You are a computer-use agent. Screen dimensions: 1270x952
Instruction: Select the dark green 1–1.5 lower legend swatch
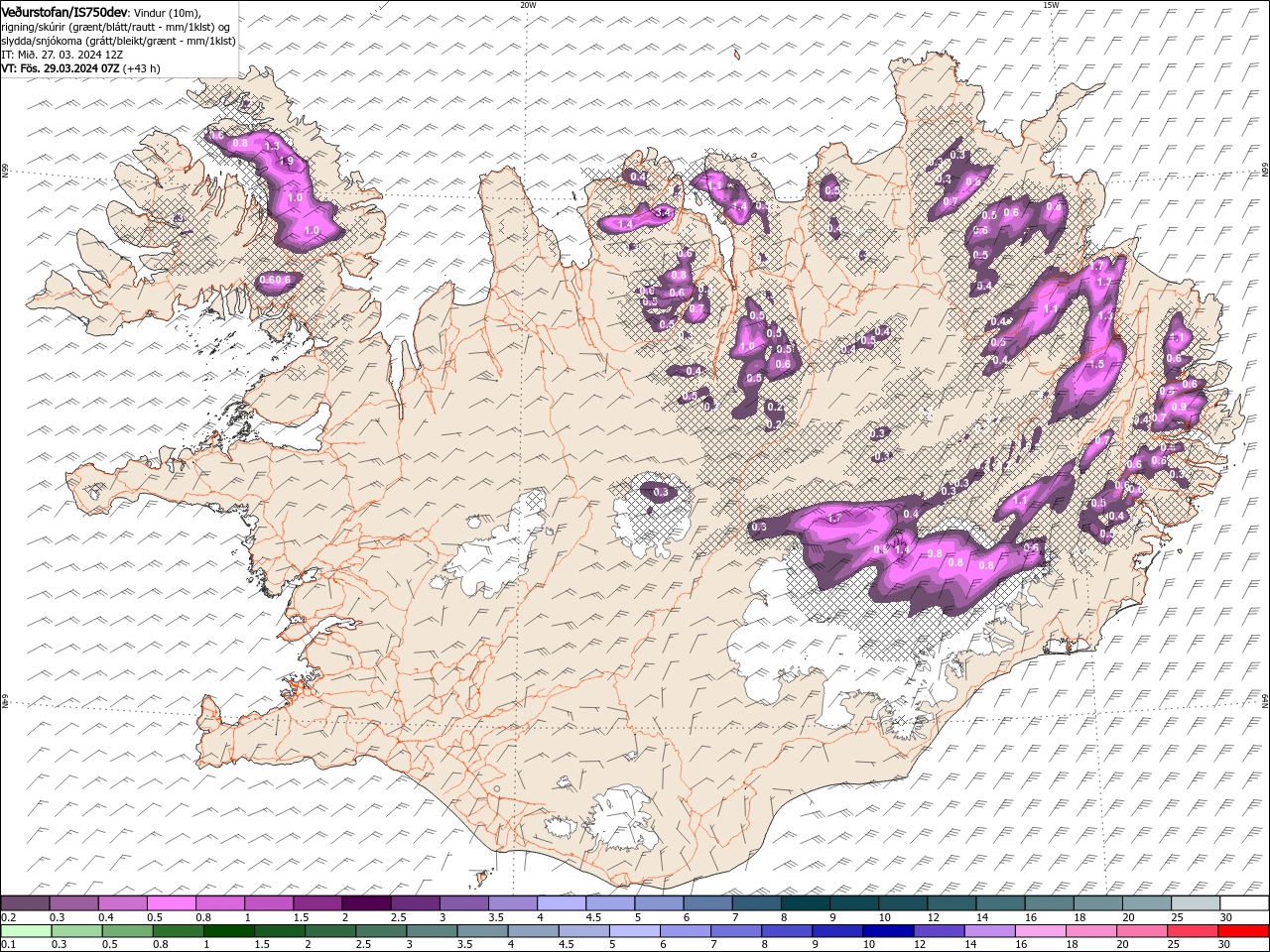[x=228, y=931]
